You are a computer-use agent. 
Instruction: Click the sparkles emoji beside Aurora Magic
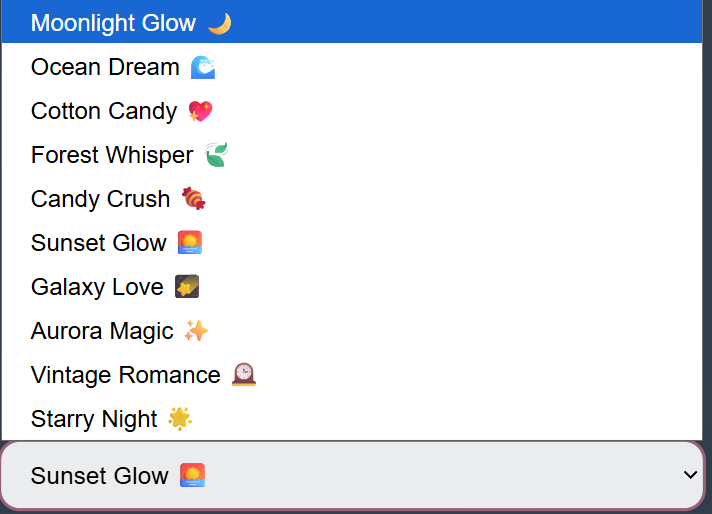tap(196, 331)
